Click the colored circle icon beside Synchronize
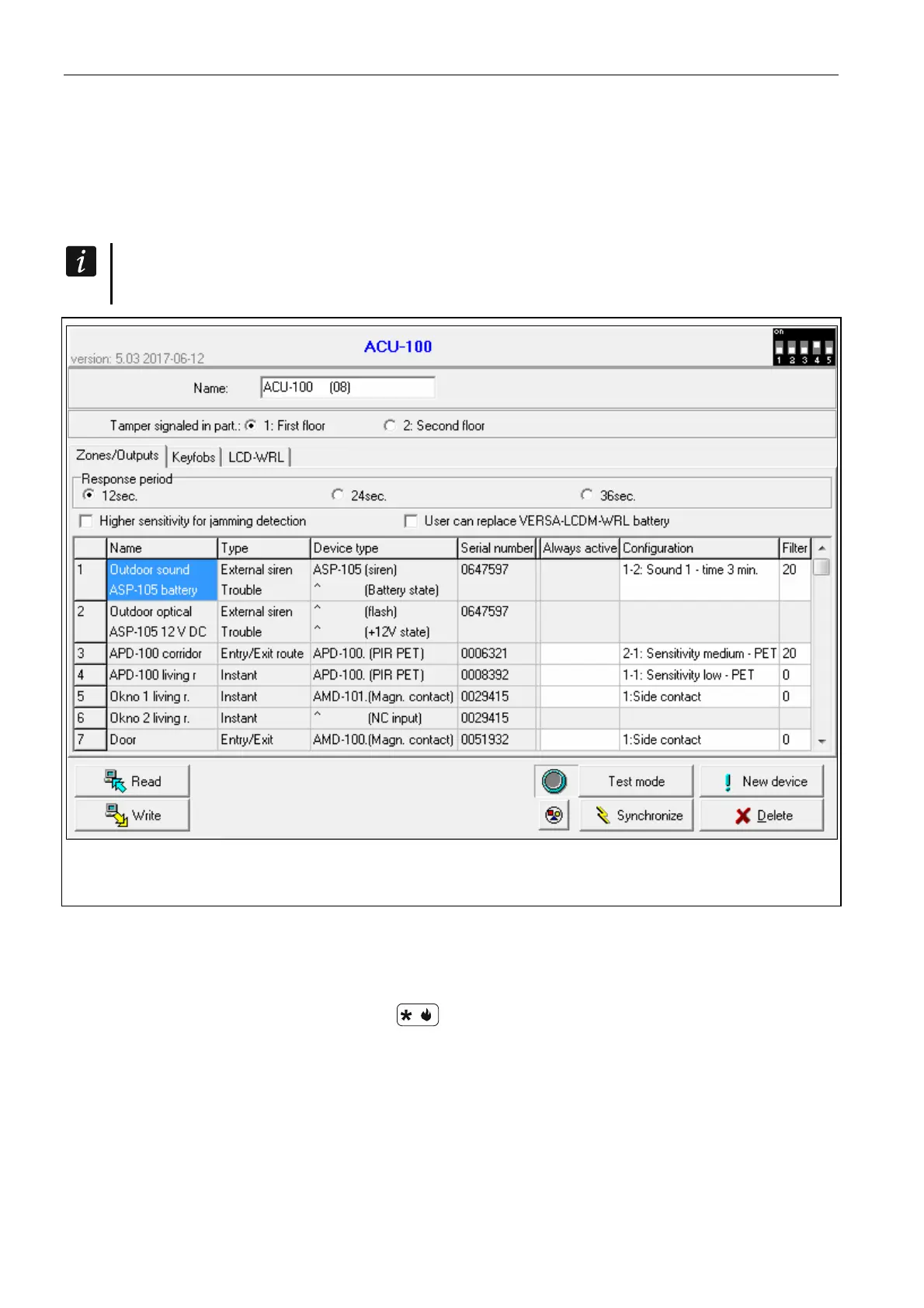This screenshot has height=1308, width=924. coord(554,816)
